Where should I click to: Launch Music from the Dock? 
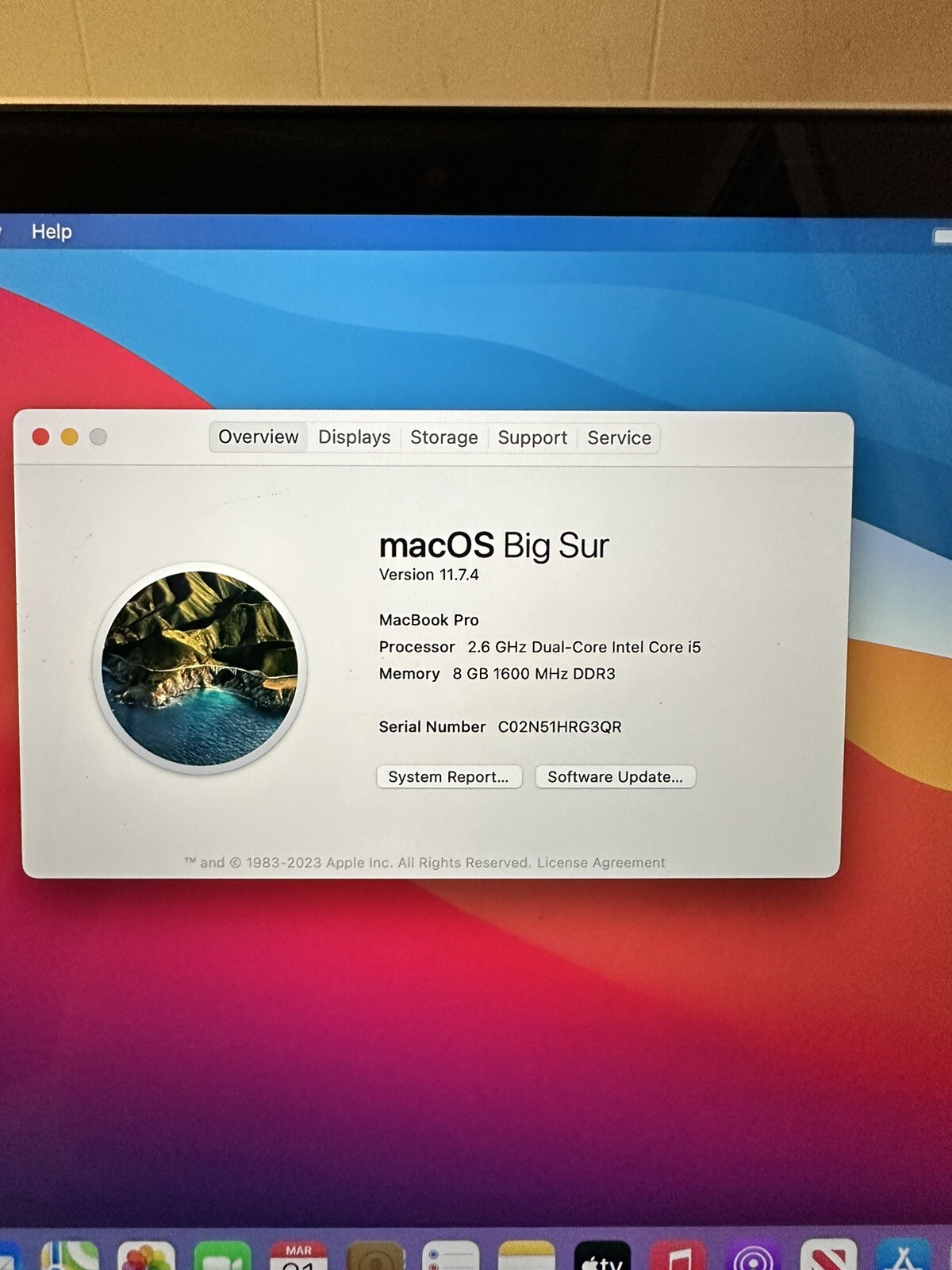tap(678, 1257)
